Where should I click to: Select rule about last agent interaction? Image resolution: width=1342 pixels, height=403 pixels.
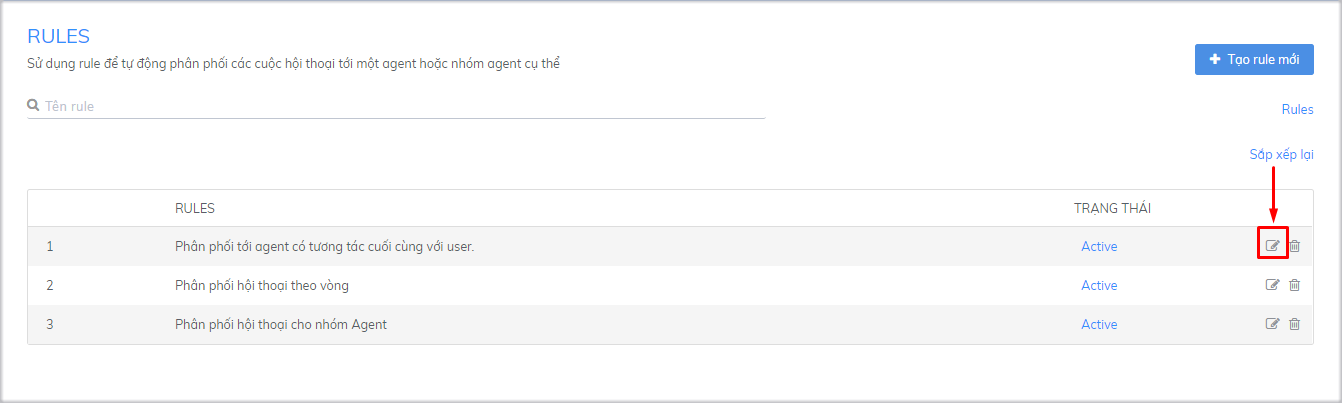tap(324, 246)
